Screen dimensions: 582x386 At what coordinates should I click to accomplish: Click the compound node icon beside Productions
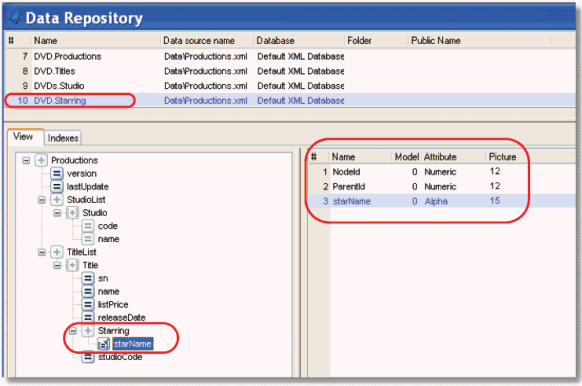point(41,160)
